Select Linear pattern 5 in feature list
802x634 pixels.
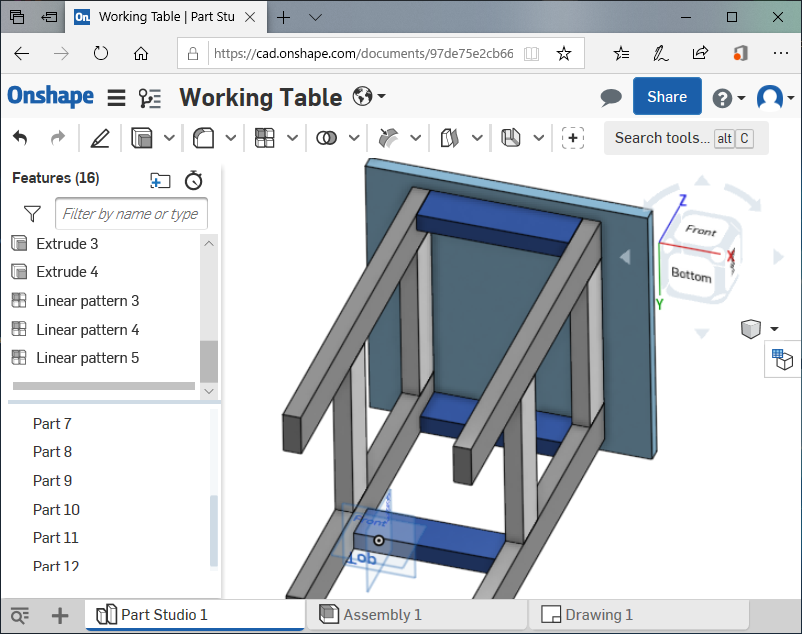pyautogui.click(x=87, y=358)
